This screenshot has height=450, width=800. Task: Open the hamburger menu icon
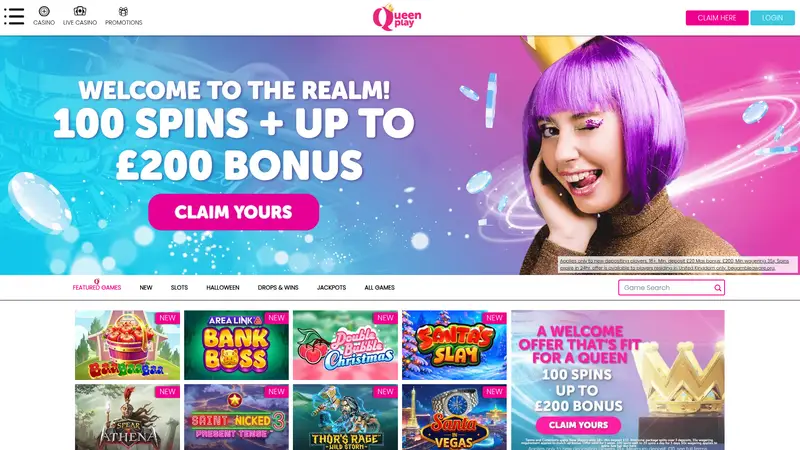click(14, 16)
